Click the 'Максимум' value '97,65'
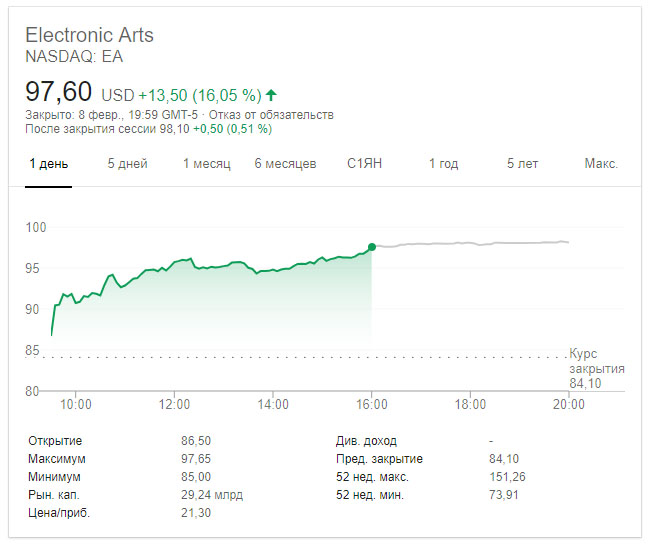The width and height of the screenshot is (650, 548). tap(196, 459)
